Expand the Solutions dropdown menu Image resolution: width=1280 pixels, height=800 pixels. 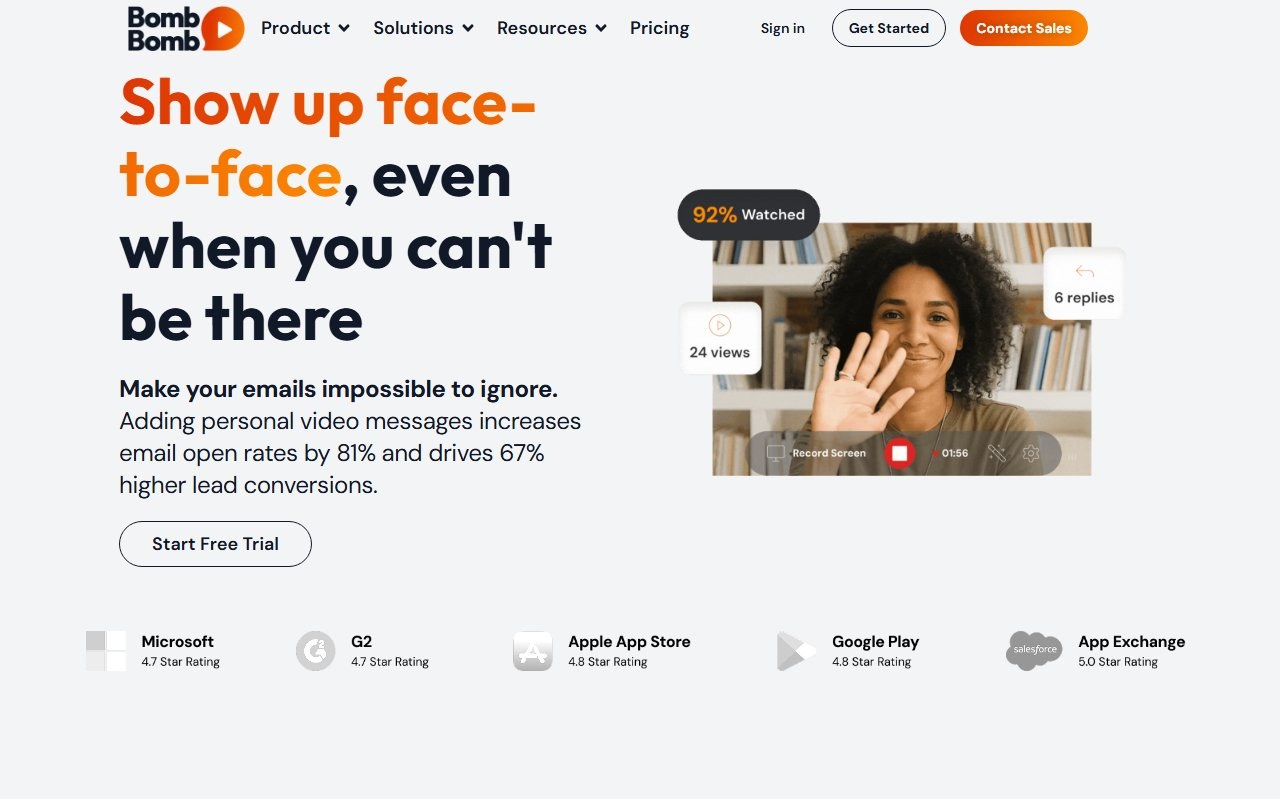(423, 28)
